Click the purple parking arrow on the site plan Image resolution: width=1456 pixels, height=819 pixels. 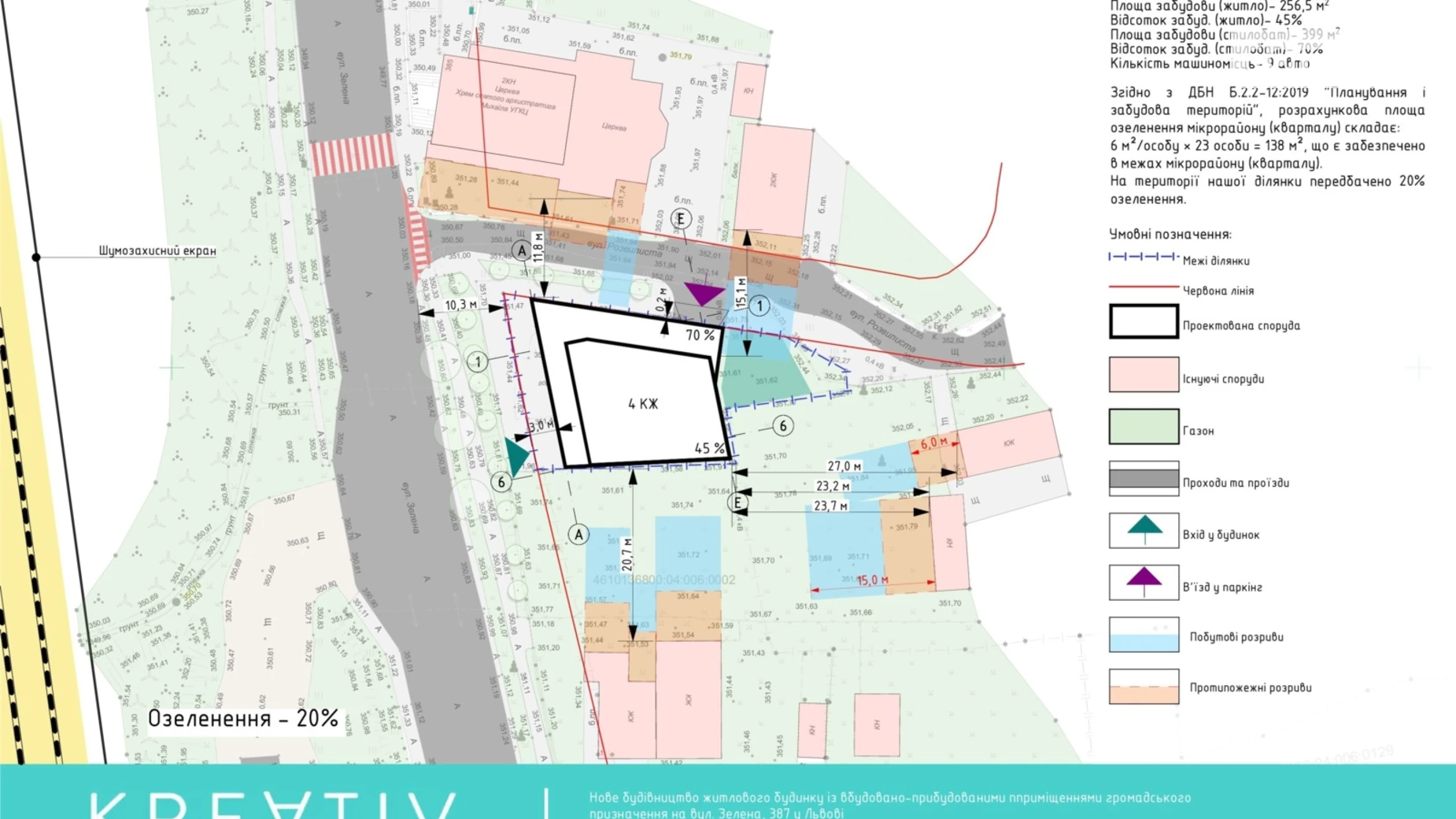703,295
